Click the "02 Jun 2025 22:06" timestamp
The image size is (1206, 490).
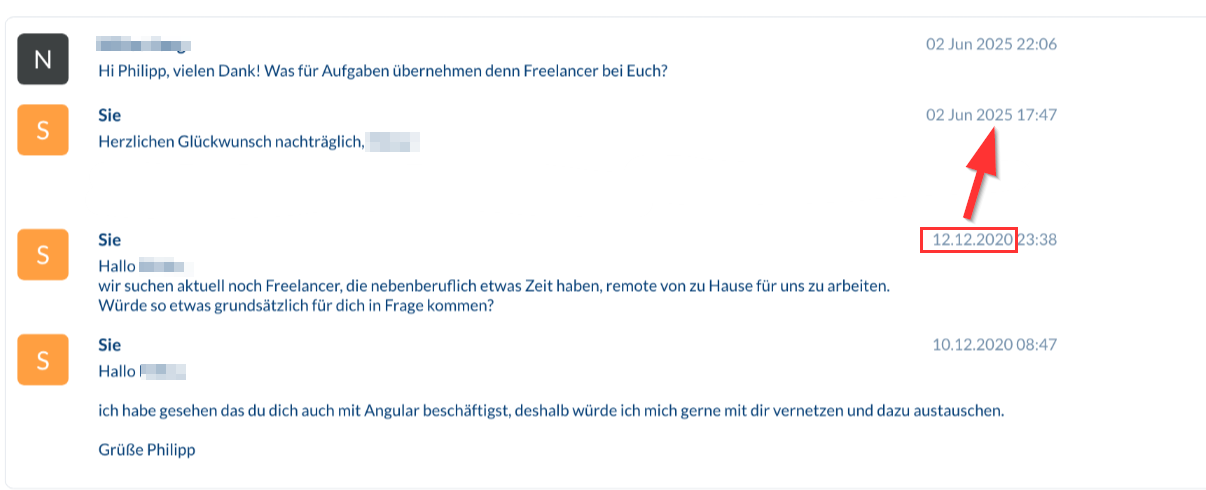pos(991,44)
